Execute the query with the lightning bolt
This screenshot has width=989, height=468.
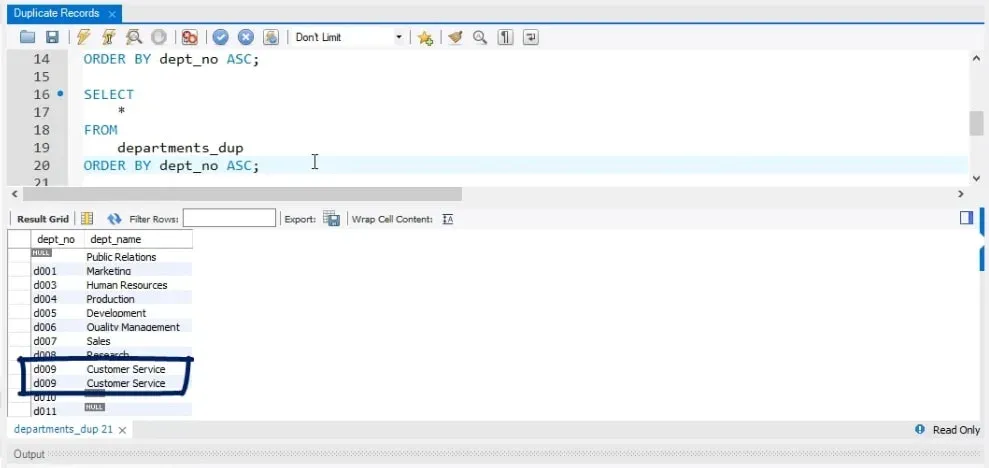click(x=83, y=37)
